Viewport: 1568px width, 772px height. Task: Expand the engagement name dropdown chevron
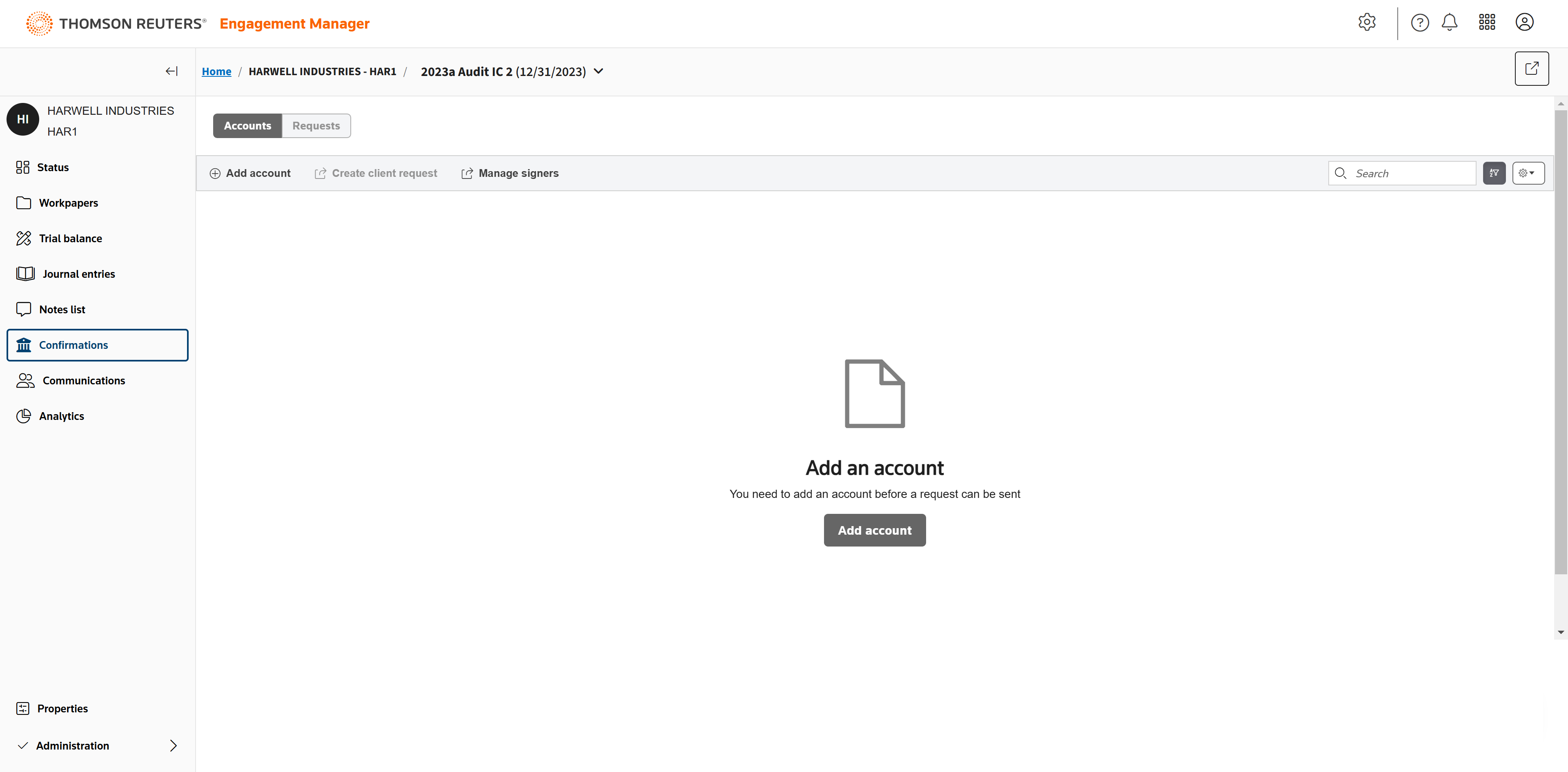click(x=598, y=71)
